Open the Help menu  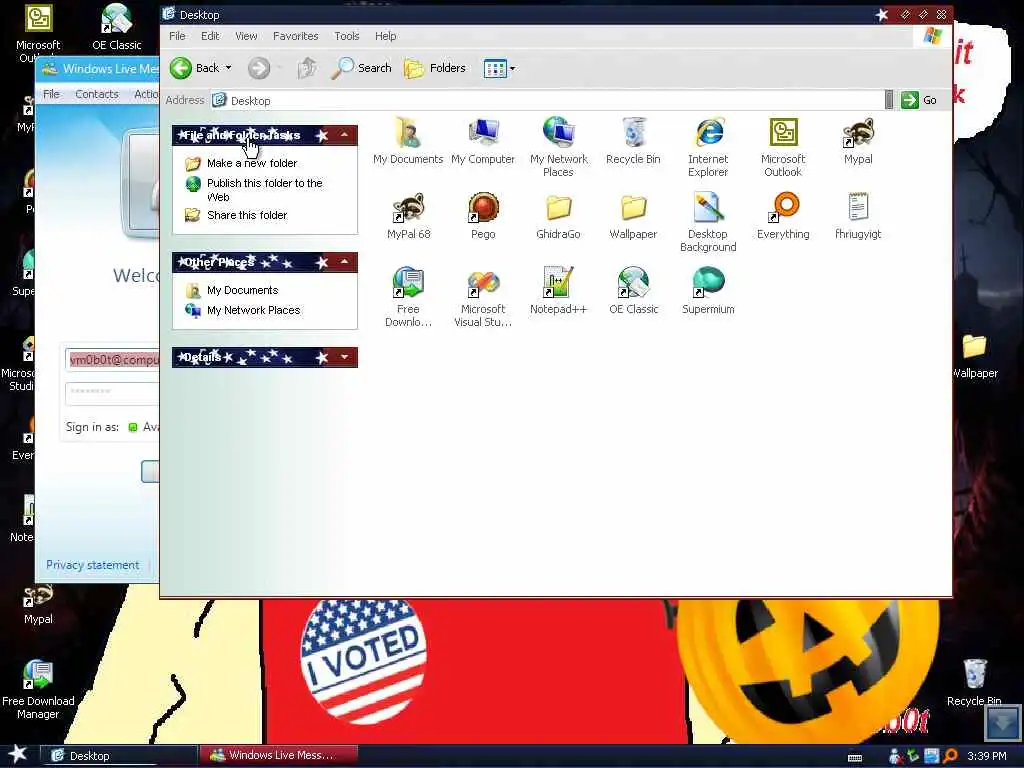click(385, 36)
